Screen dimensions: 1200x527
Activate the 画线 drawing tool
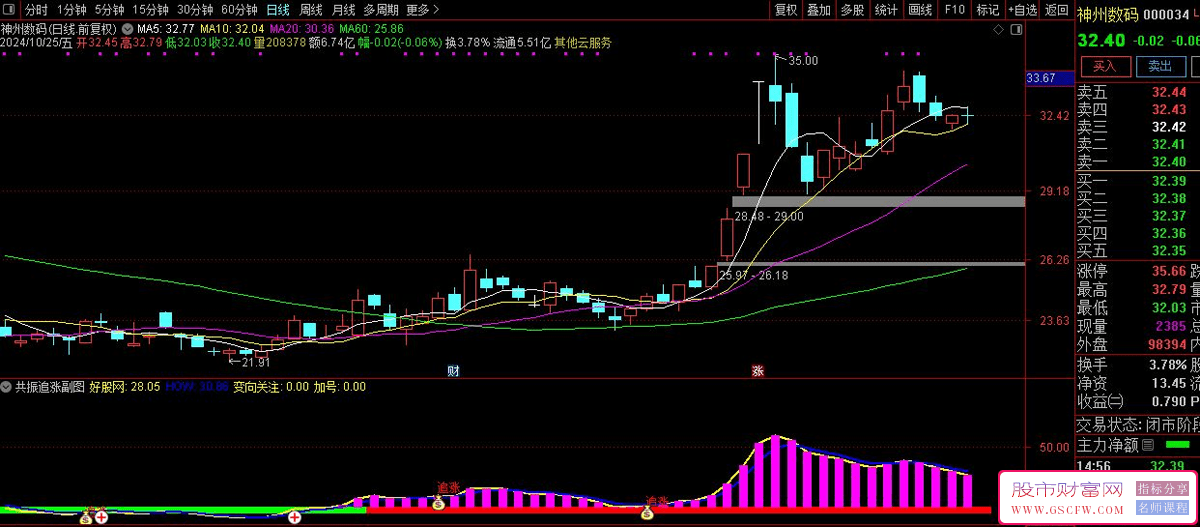coord(920,10)
